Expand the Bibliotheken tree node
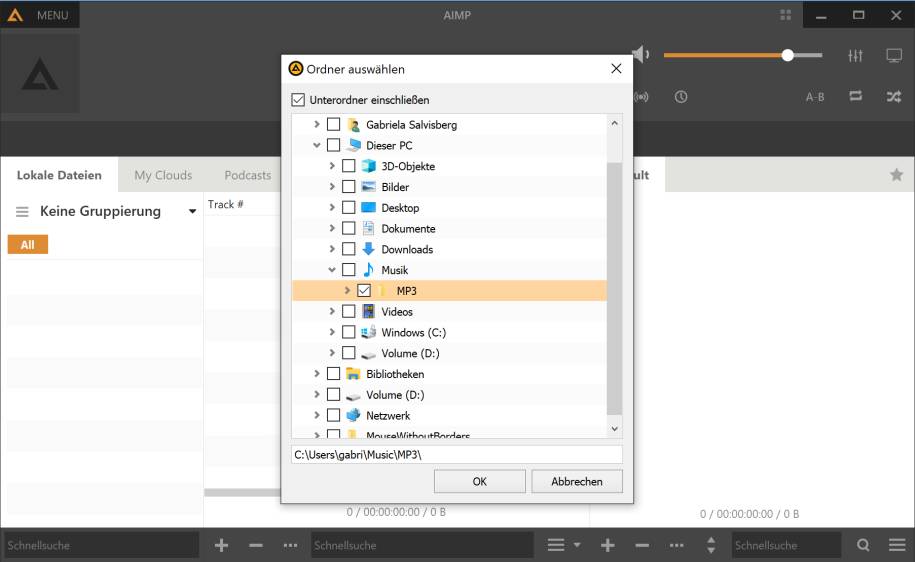The height and width of the screenshot is (562, 915). click(317, 374)
